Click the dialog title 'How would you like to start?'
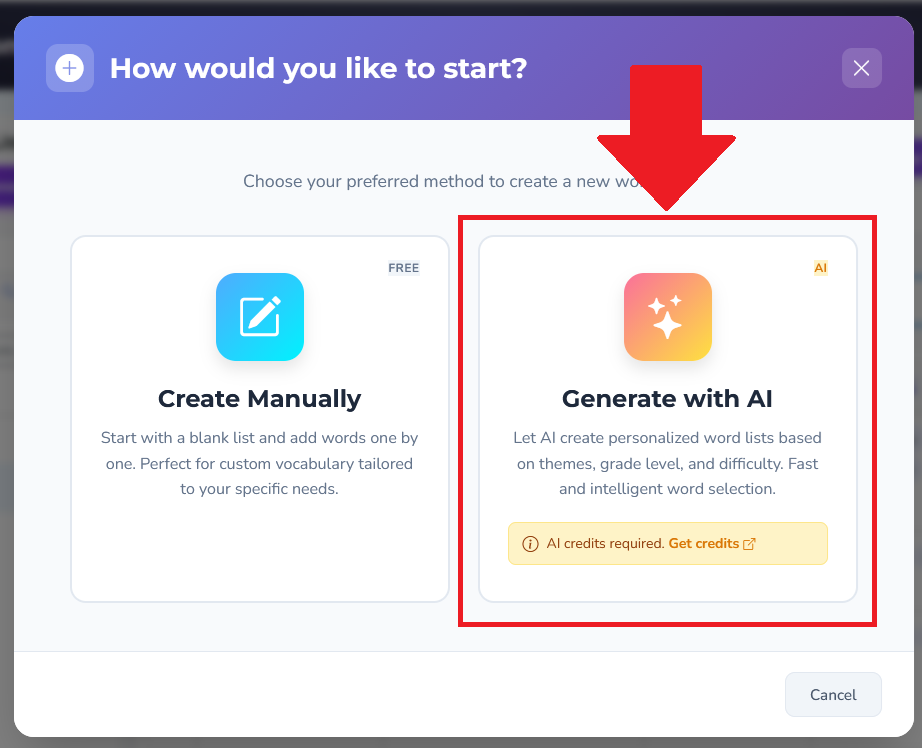Image resolution: width=922 pixels, height=748 pixels. coord(318,68)
